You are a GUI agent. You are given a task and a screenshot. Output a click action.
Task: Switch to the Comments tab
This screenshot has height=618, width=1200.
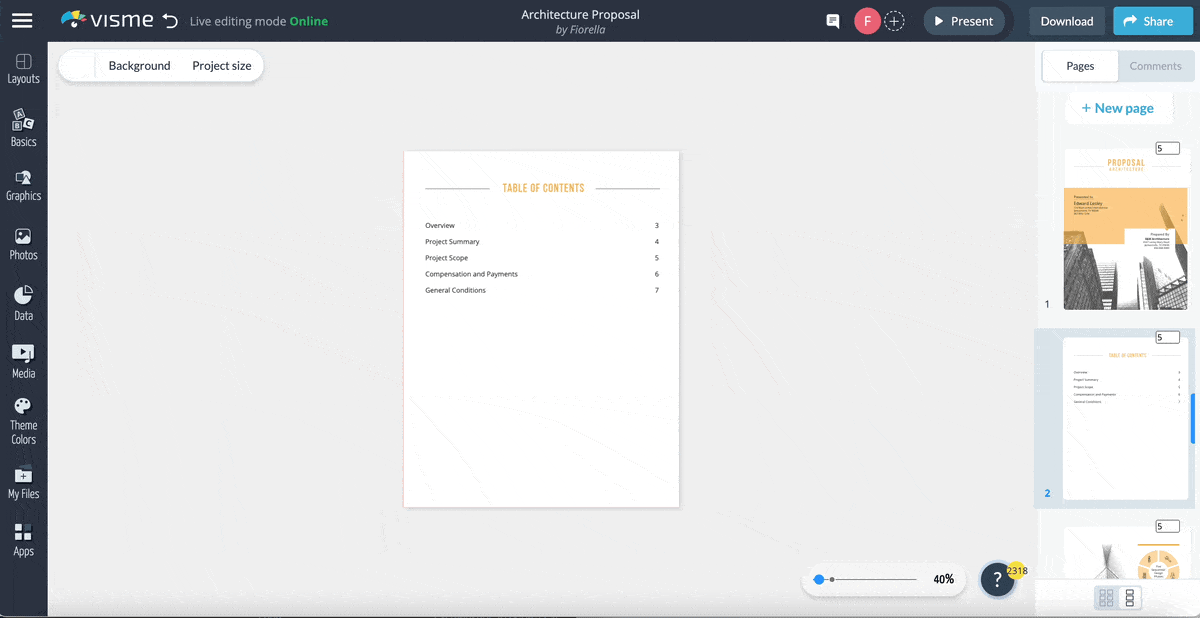(1155, 65)
